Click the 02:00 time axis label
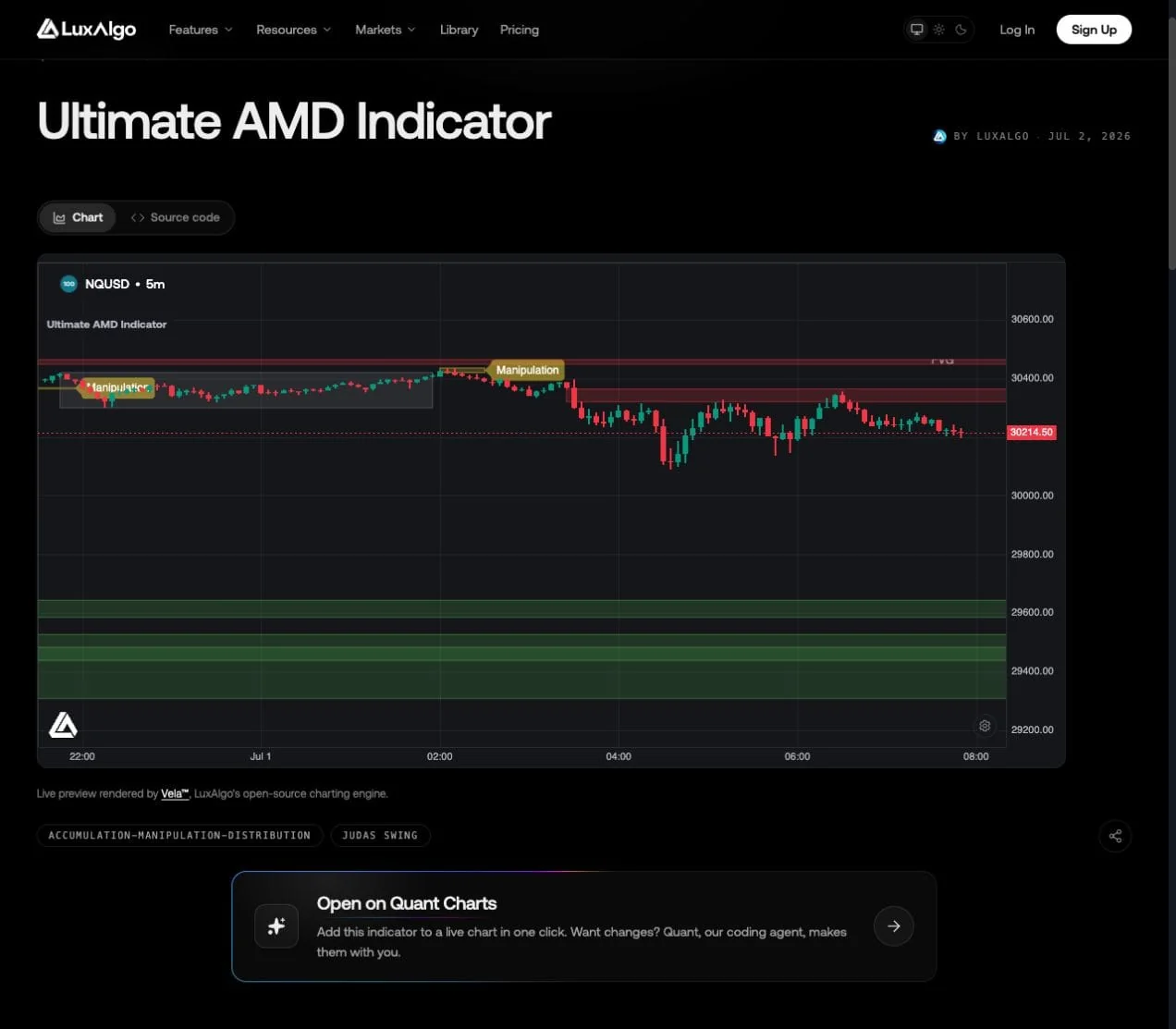 point(440,756)
